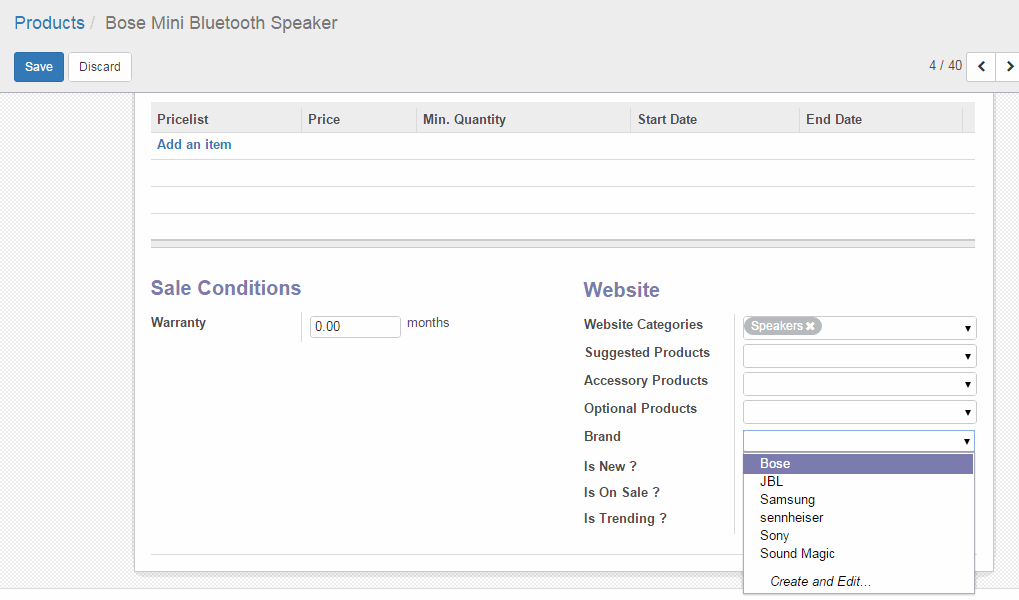
Task: Click the Is Trending ? label
Action: pyautogui.click(x=625, y=518)
